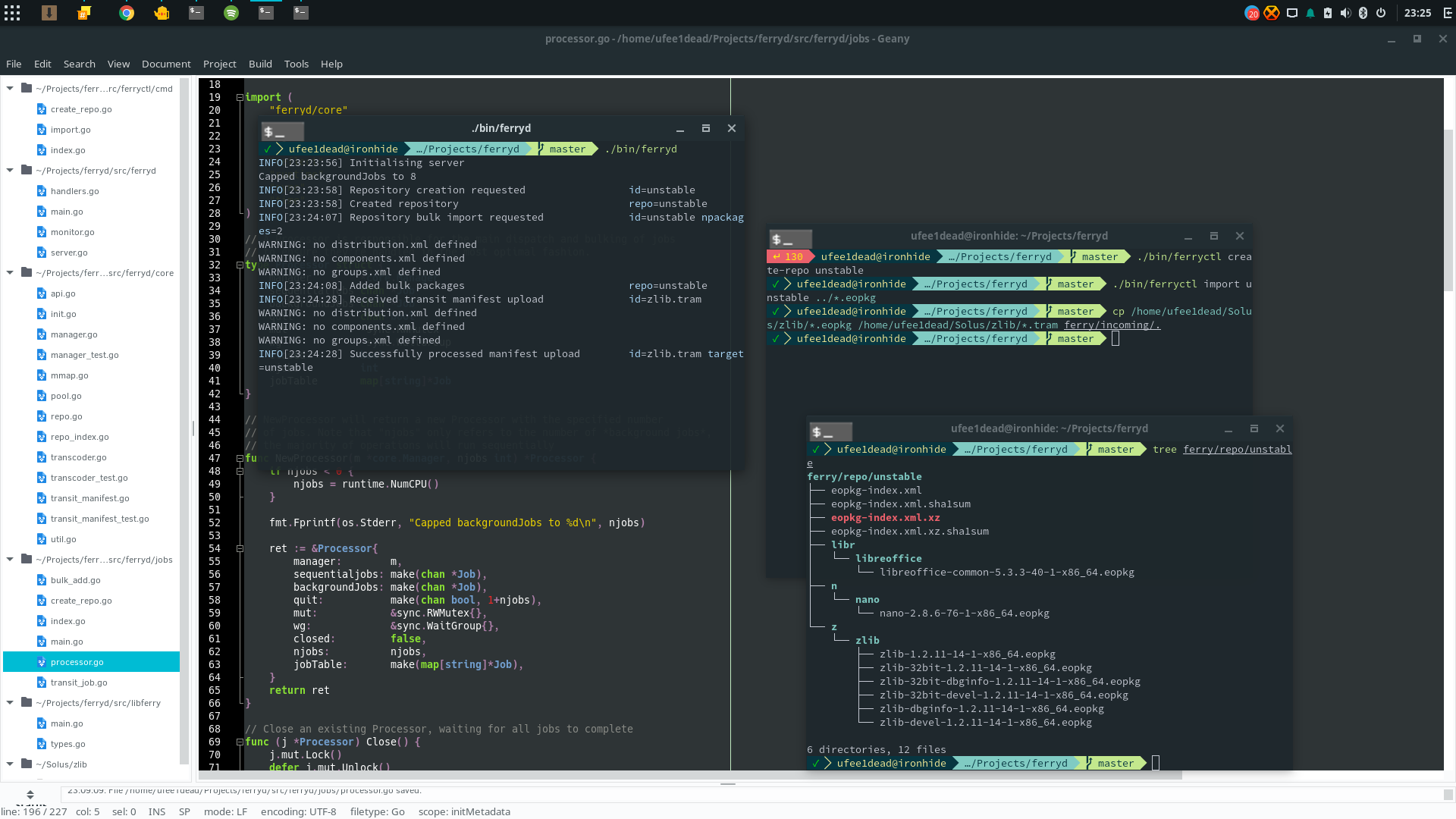Open transit_job.go from the sidebar
The image size is (1456, 819).
[79, 682]
